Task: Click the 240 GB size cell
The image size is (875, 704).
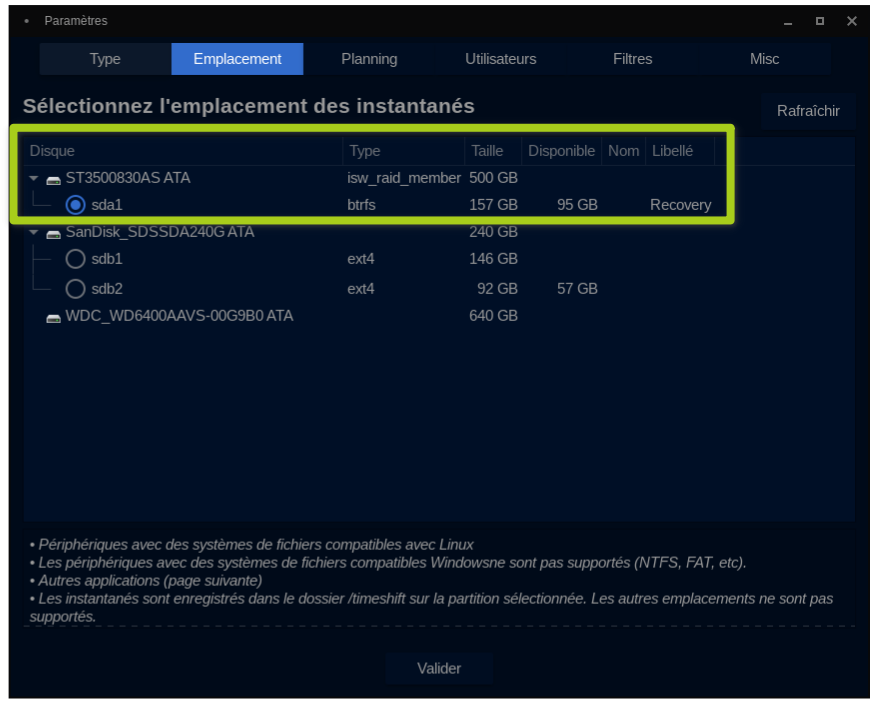Action: 493,232
